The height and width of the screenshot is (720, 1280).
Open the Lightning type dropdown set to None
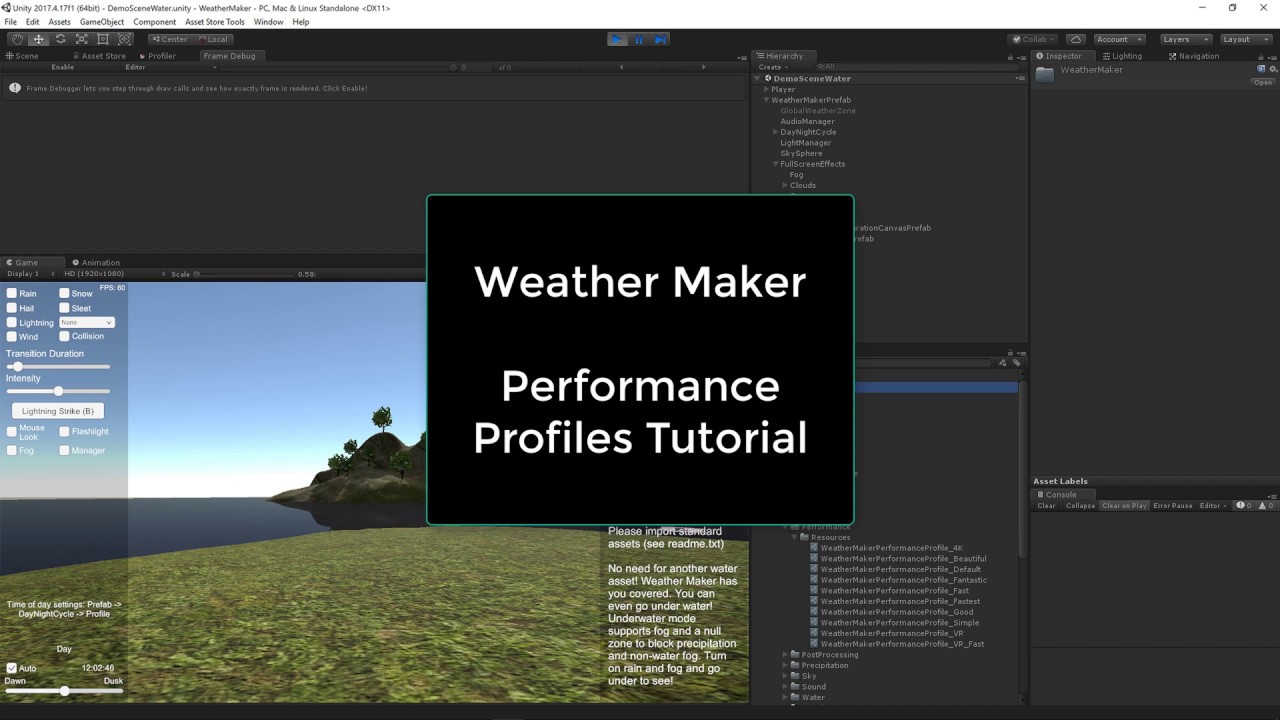[x=87, y=323]
